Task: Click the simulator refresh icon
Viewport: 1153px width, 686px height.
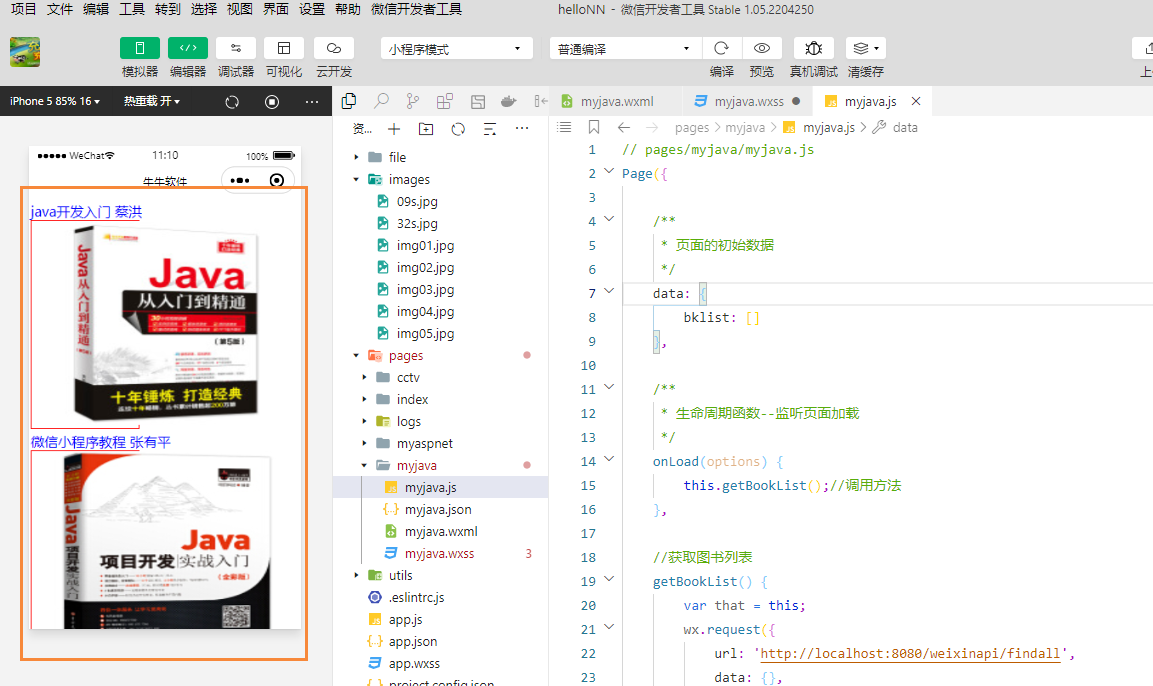Action: (x=232, y=101)
